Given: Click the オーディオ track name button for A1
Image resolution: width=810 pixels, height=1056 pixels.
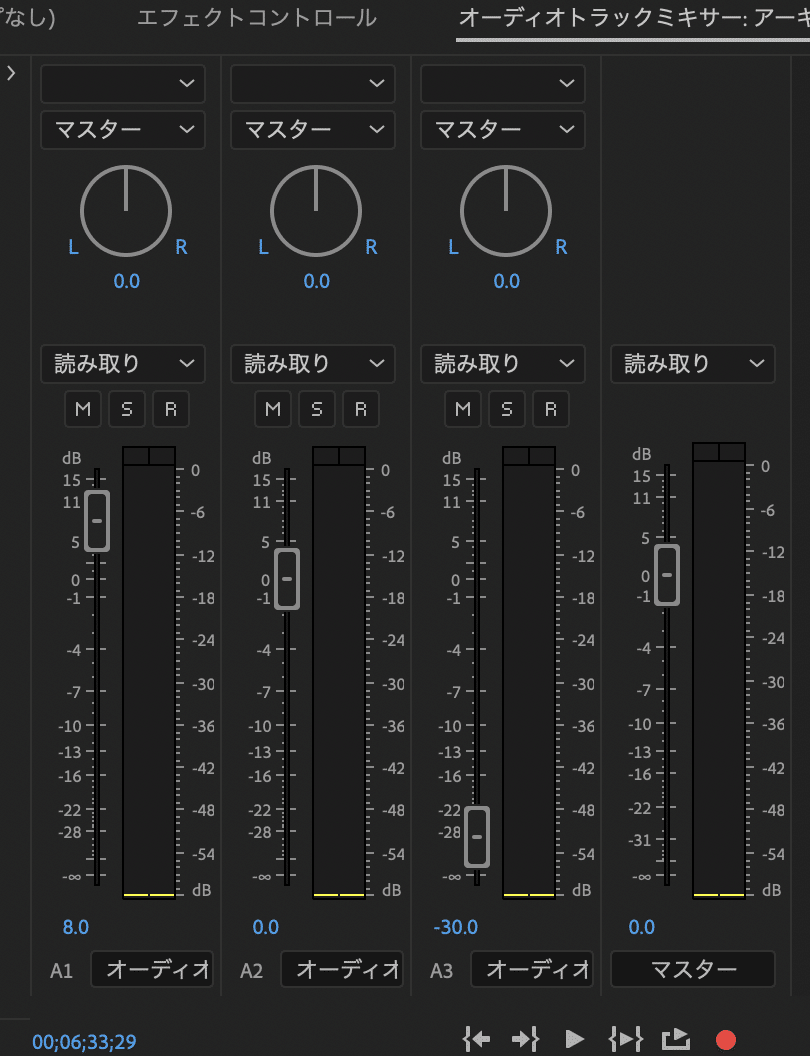Looking at the screenshot, I should coord(151,968).
